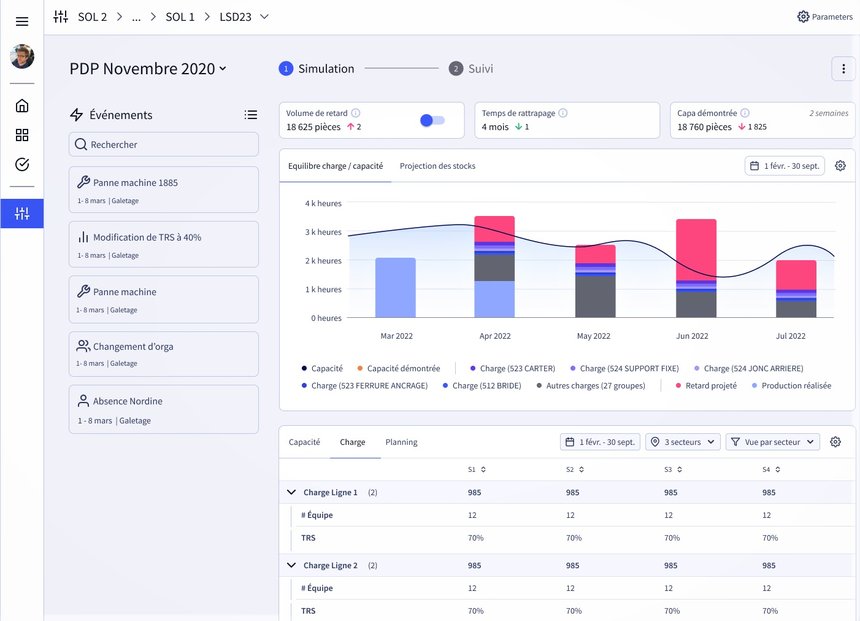Screen dimensions: 860x621
Task: Click the Événements list filter icon
Action: pyautogui.click(x=250, y=115)
